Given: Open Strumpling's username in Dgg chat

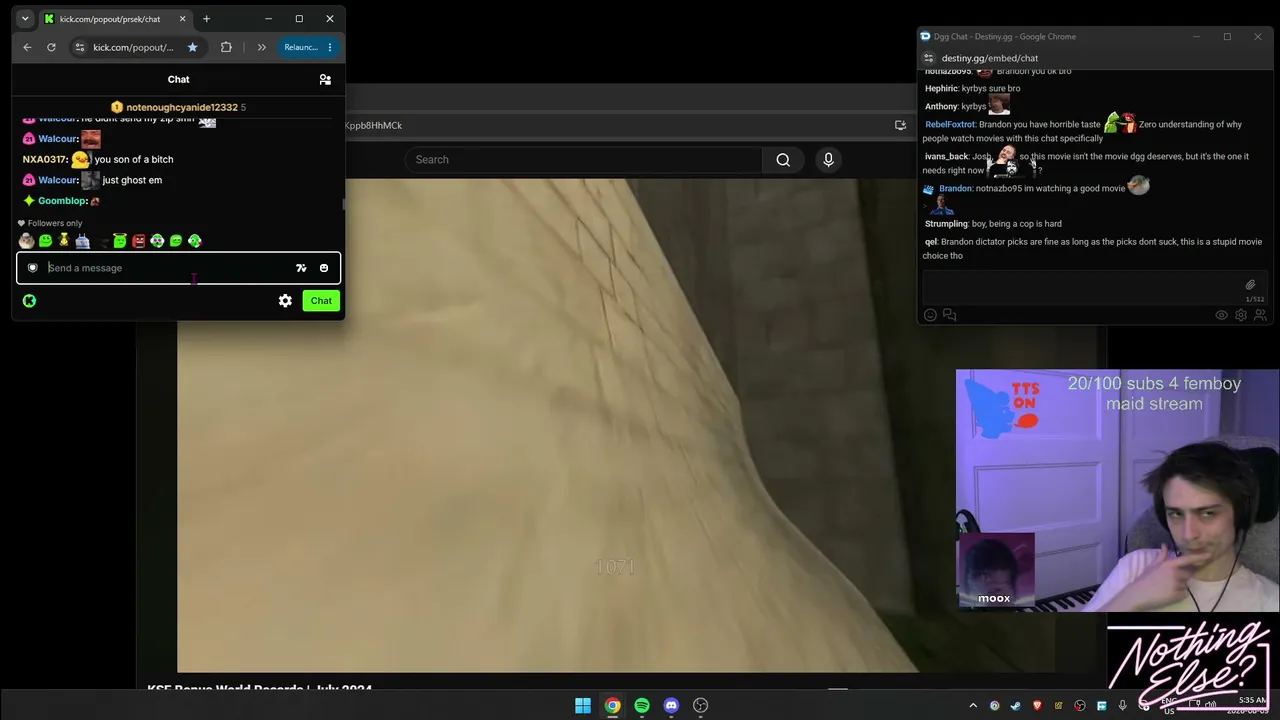Looking at the screenshot, I should click(946, 224).
